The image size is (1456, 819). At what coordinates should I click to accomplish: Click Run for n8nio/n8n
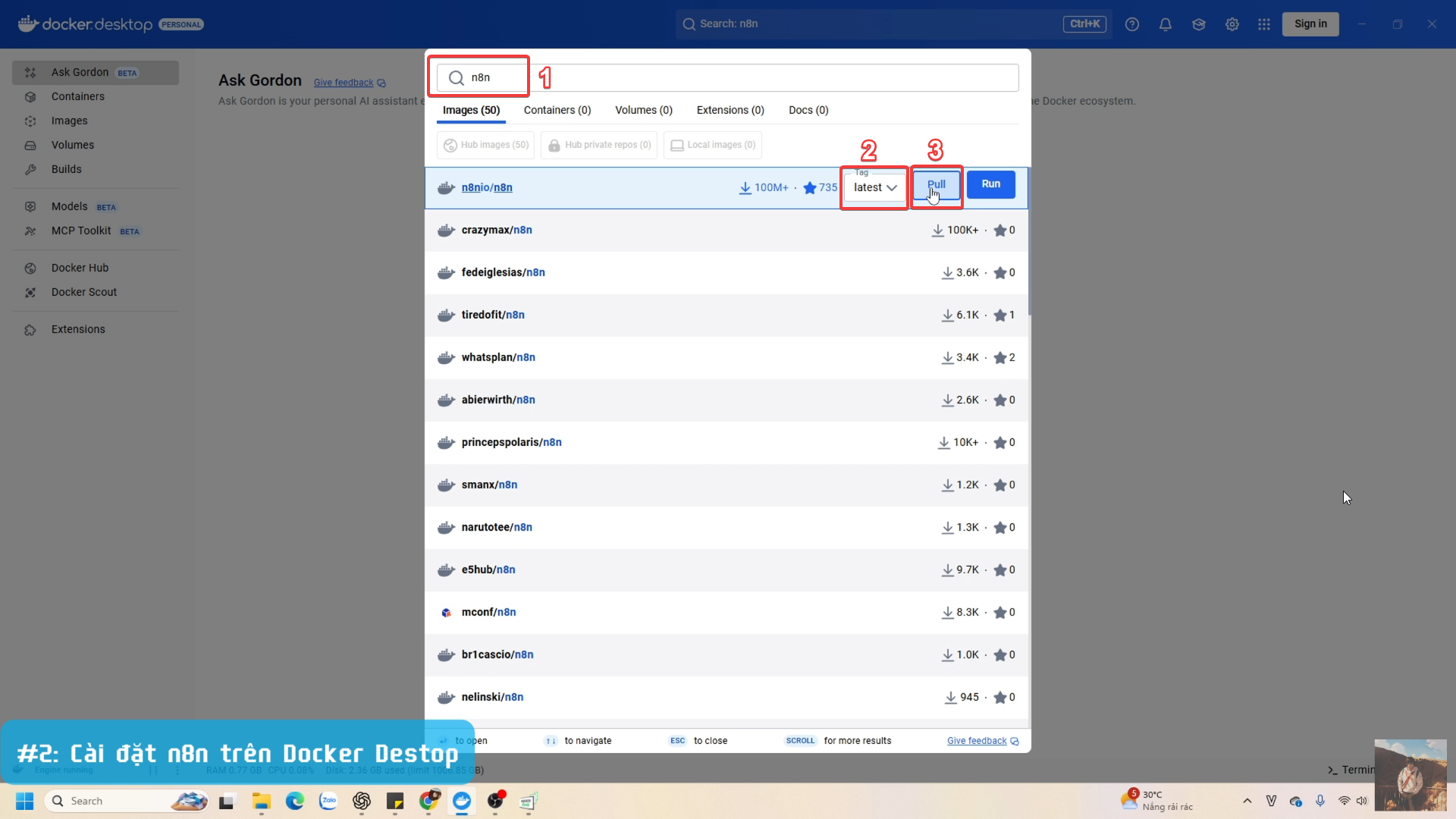(990, 184)
